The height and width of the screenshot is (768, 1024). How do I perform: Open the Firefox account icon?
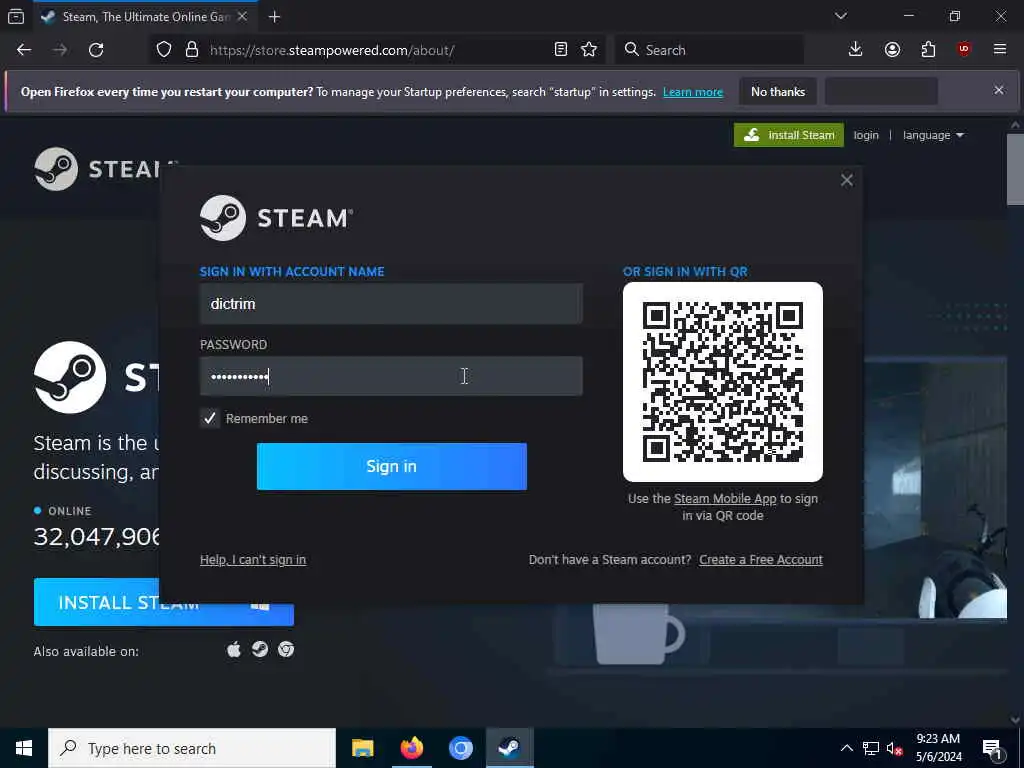(892, 50)
